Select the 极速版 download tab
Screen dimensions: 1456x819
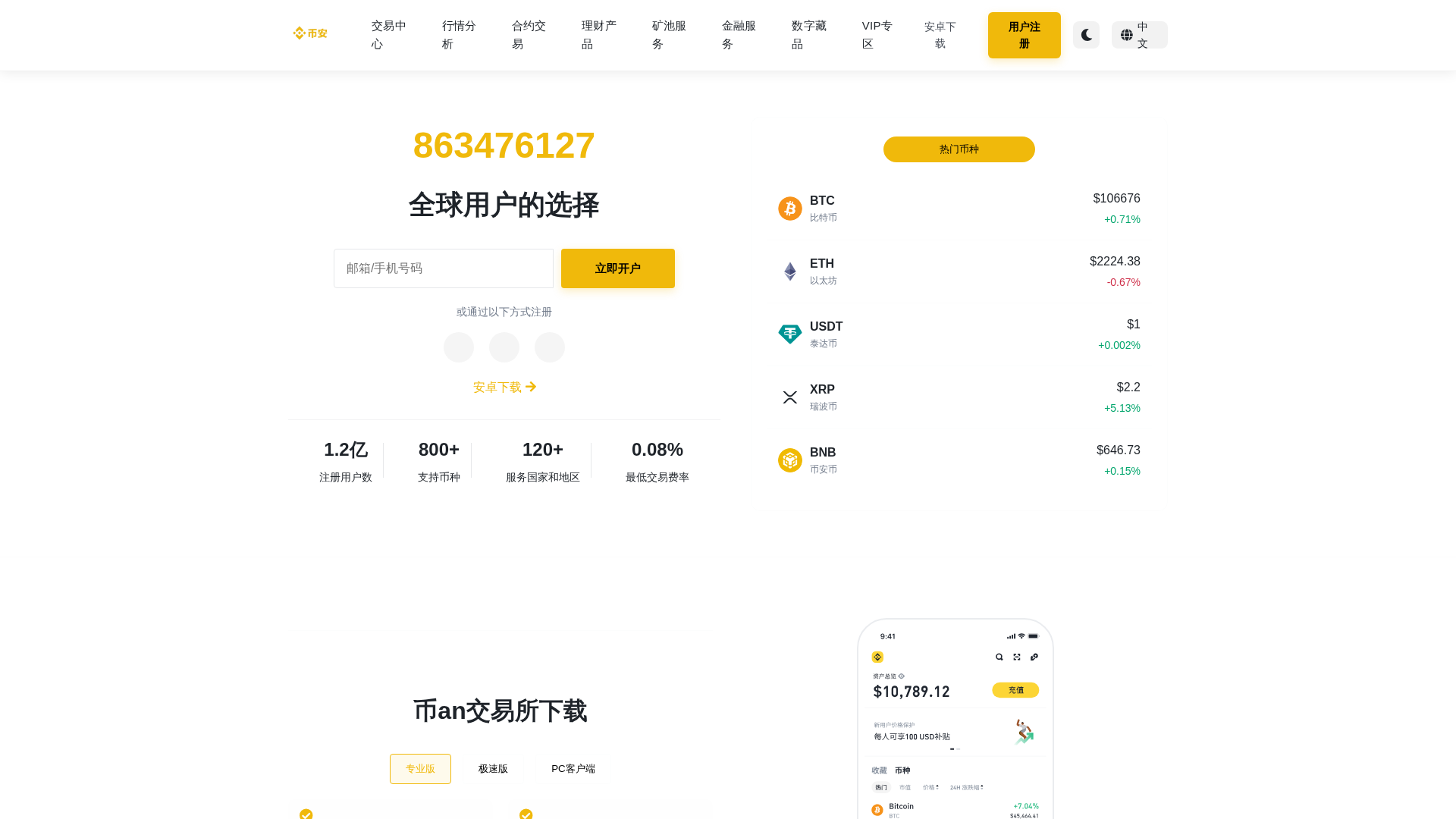click(x=493, y=769)
